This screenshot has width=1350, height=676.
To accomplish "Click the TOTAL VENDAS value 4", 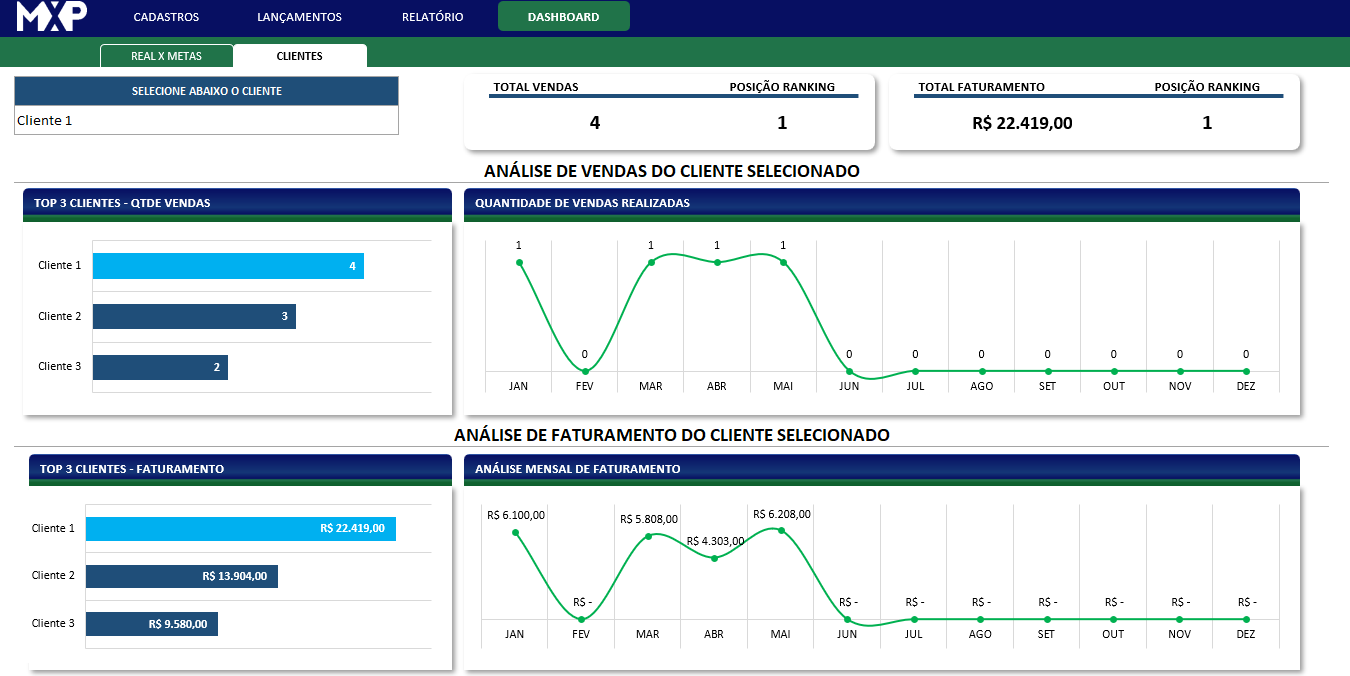I will pyautogui.click(x=595, y=123).
